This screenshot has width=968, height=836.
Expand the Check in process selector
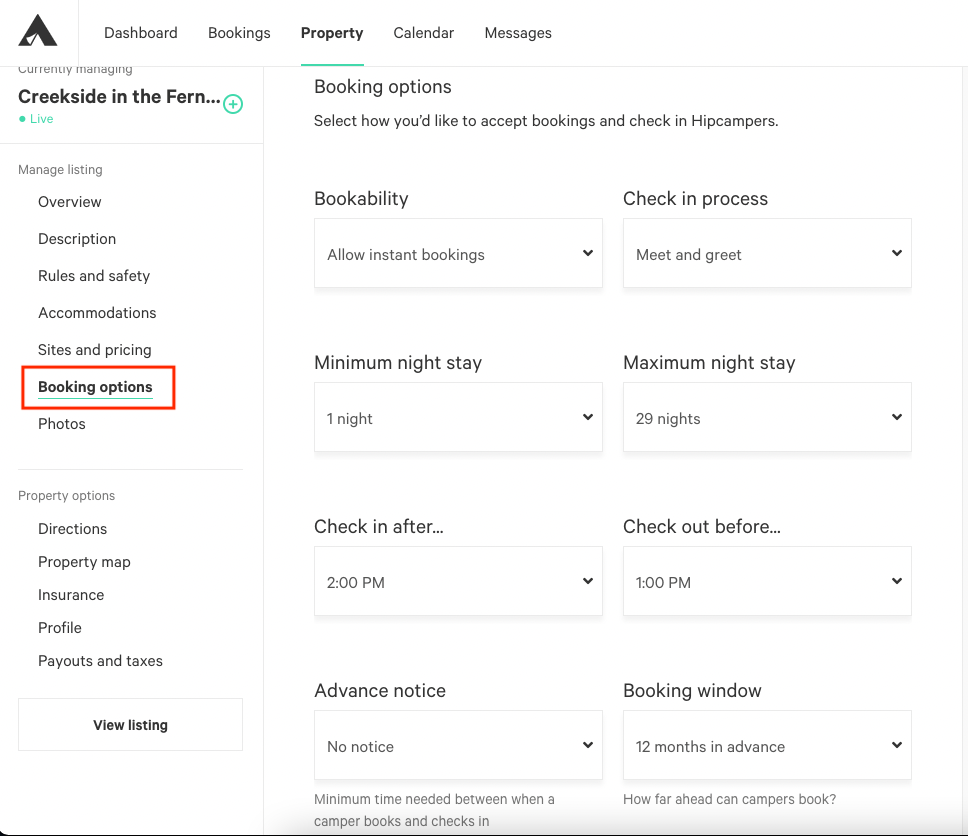(767, 253)
